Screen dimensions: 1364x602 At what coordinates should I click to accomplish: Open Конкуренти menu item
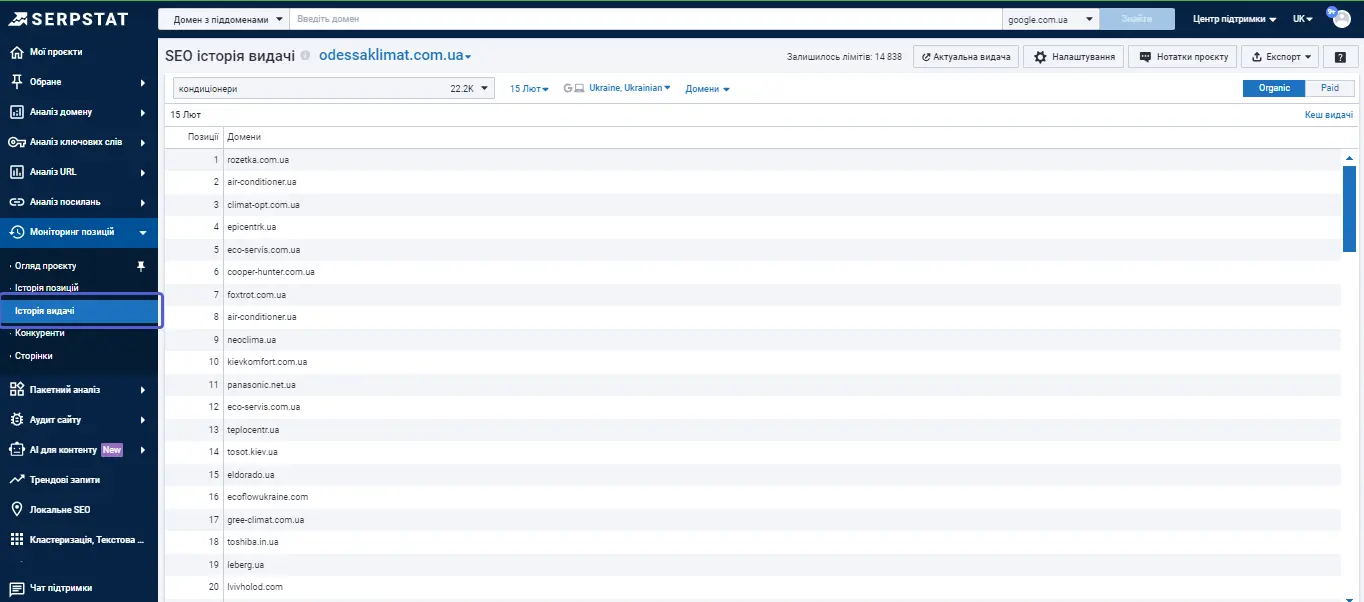40,333
